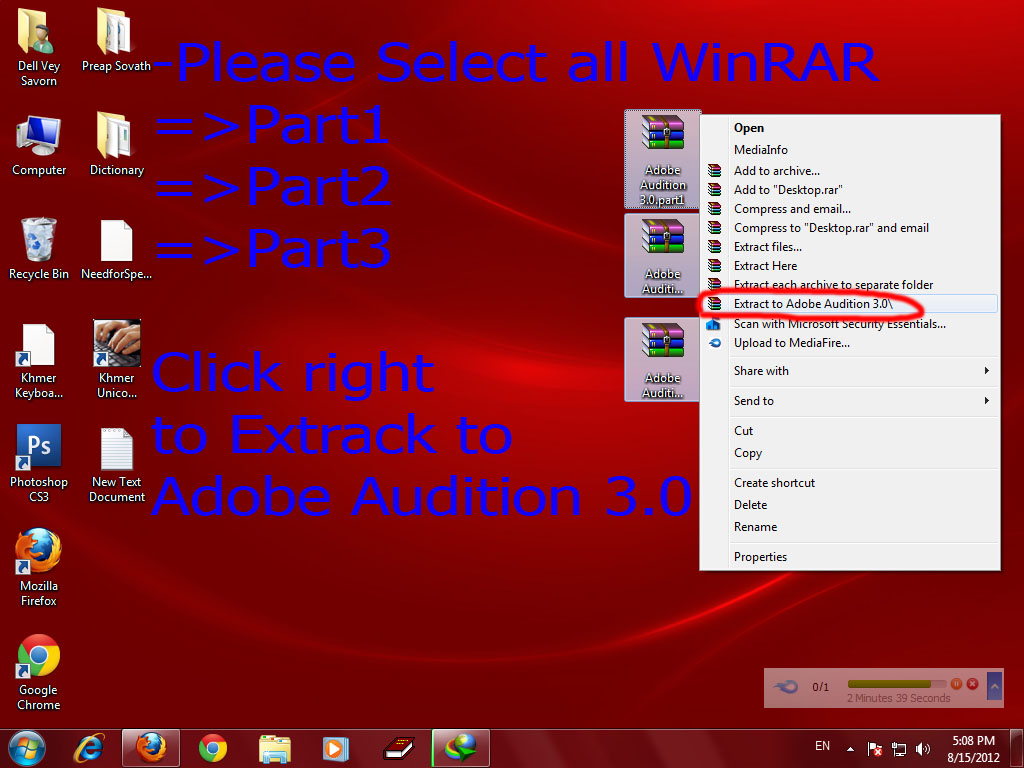Viewport: 1024px width, 768px height.
Task: Open the volume speaker tray icon
Action: [x=922, y=748]
